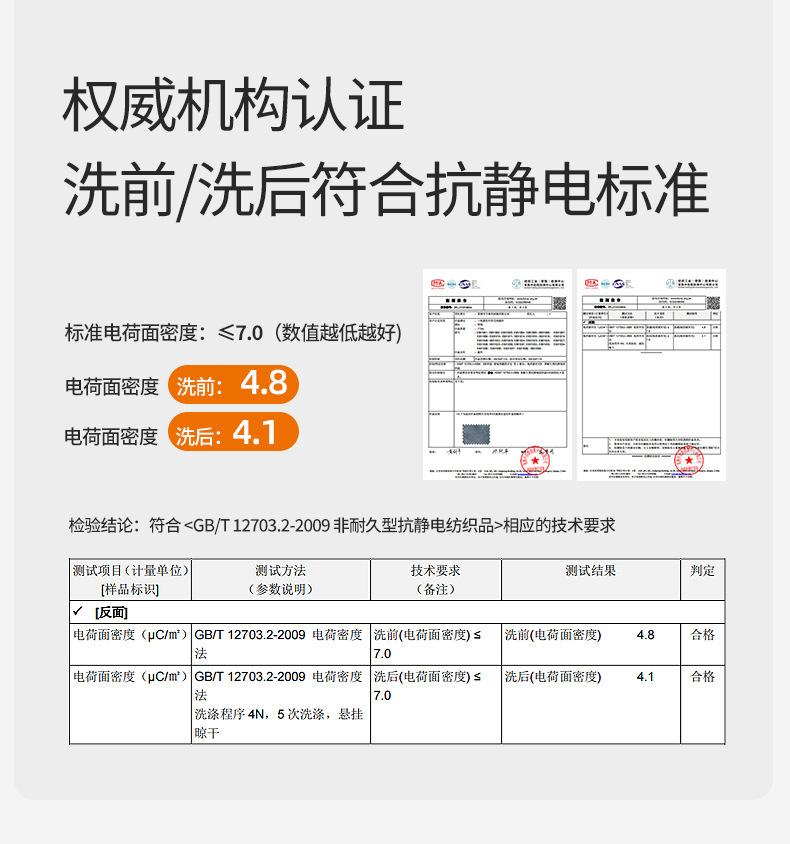Screen dimensions: 790x844
Task: Click the line 标准电荷面密度：≤7.0
Action: coord(234,333)
